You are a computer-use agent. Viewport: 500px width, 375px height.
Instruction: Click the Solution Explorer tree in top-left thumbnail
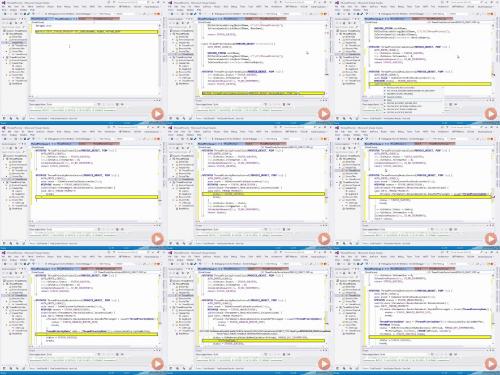14,57
